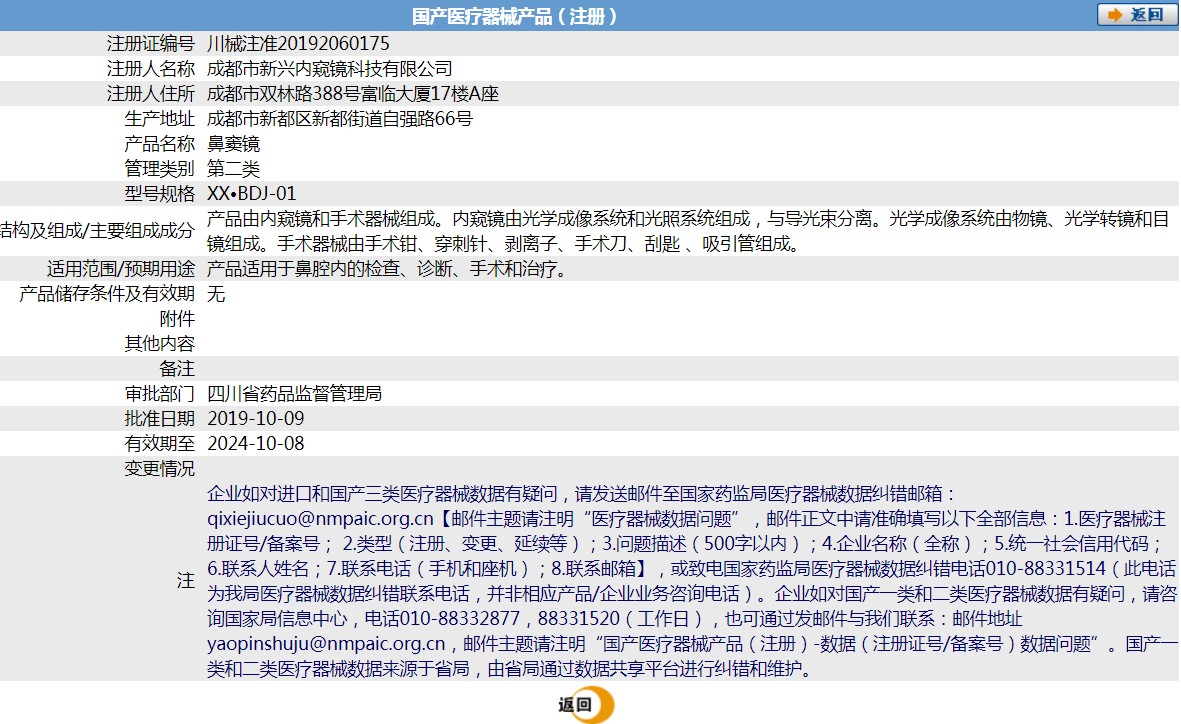Click the 备注 label

click(177, 368)
